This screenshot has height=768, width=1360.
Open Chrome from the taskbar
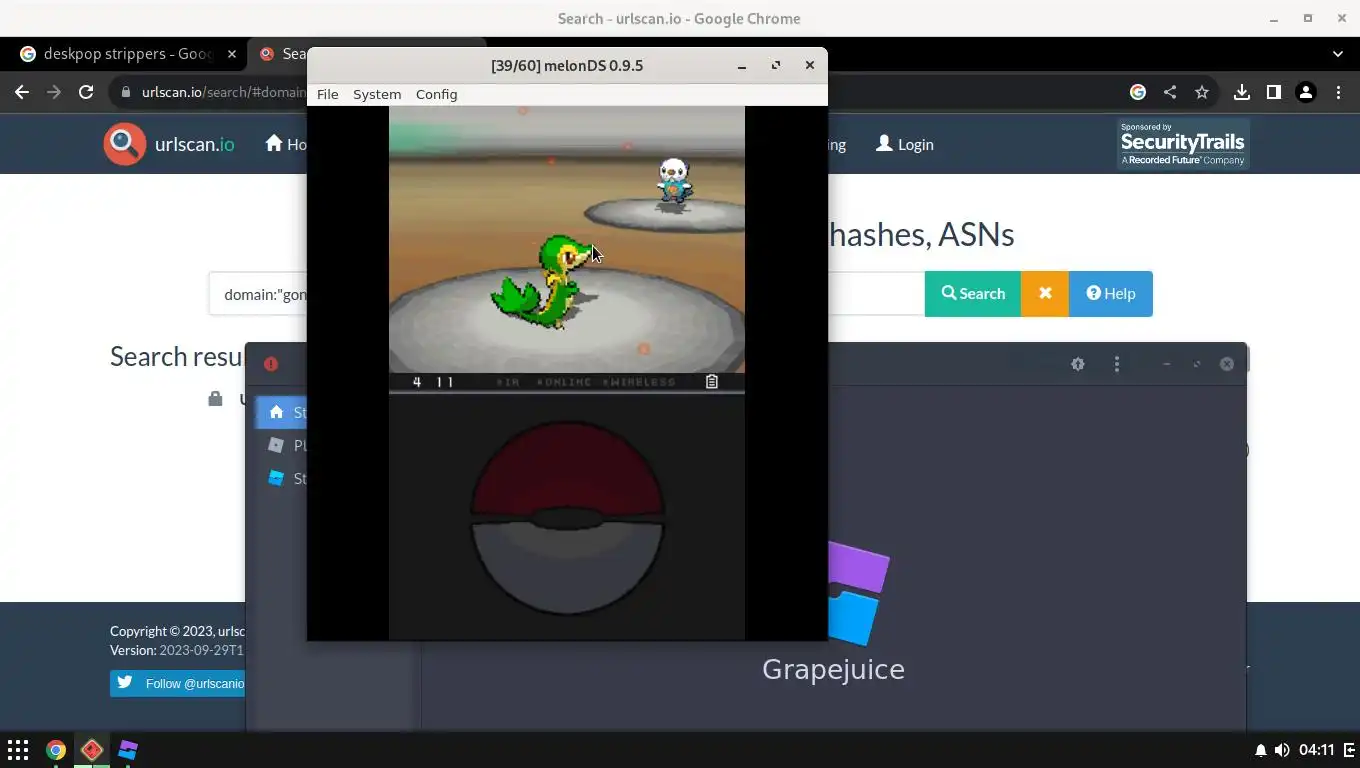pos(56,749)
